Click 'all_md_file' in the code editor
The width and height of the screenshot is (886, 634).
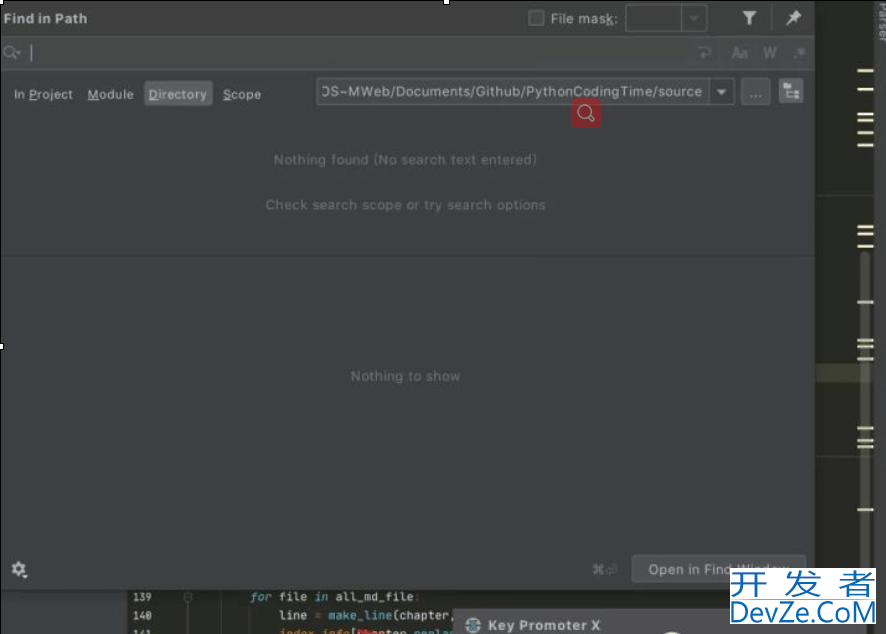374,597
